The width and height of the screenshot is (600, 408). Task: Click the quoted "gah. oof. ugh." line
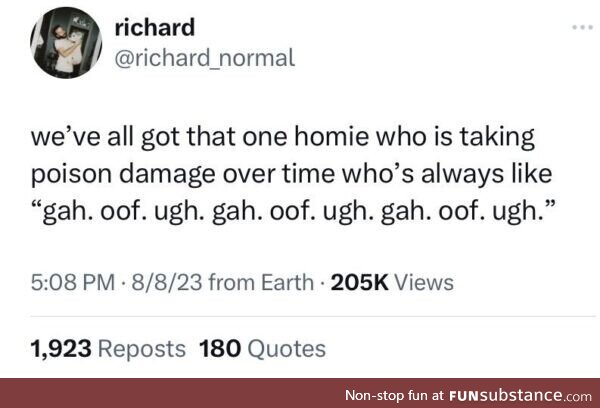293,211
